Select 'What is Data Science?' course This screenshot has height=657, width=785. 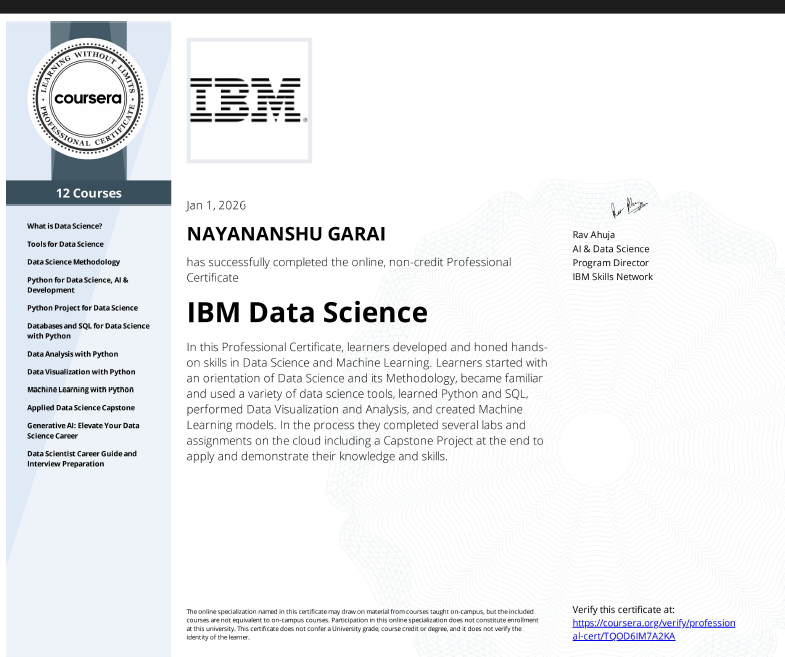(x=65, y=226)
